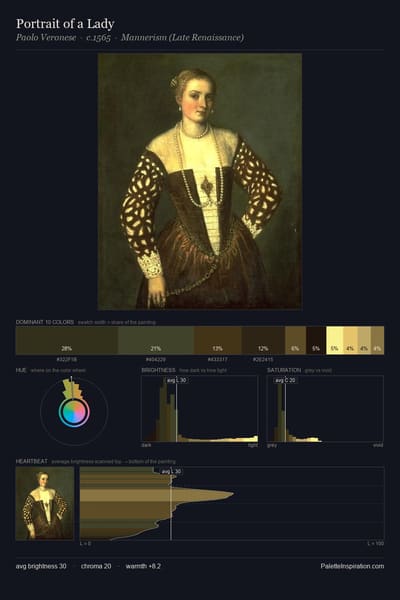
Task: Select the 5% pale yellow swatch
Action: pos(335,341)
